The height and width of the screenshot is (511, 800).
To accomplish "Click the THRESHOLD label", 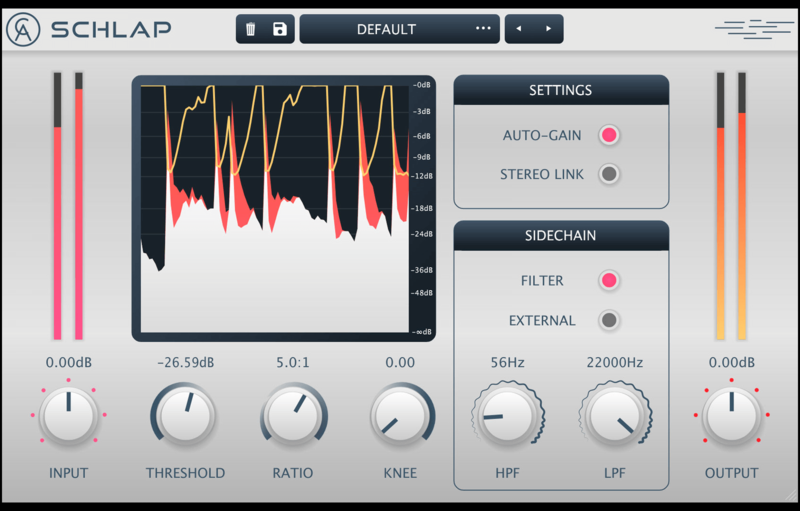I will [185, 473].
